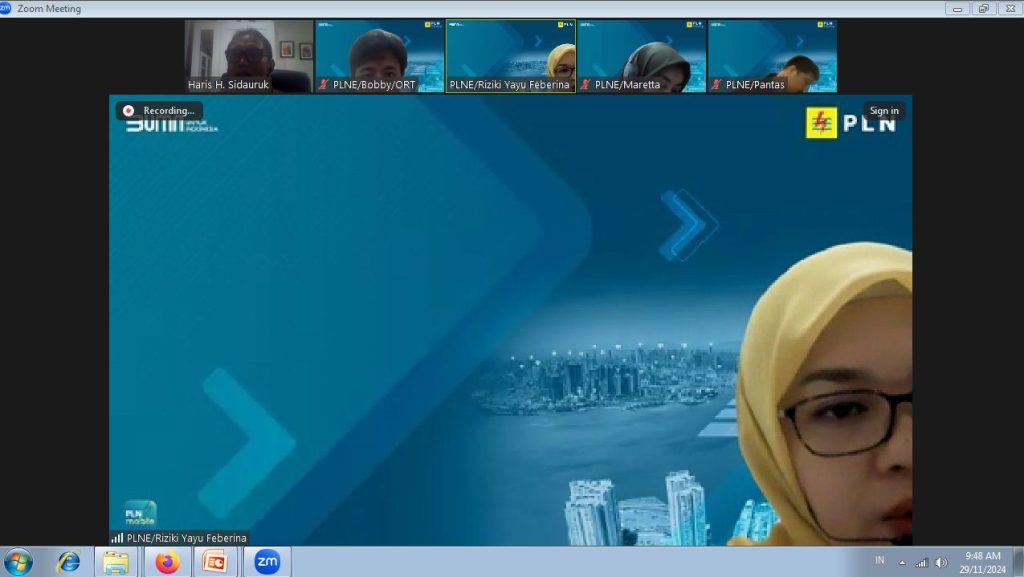Viewport: 1024px width, 577px height.
Task: Switch to the presentation app in the taskbar
Action: (x=215, y=562)
